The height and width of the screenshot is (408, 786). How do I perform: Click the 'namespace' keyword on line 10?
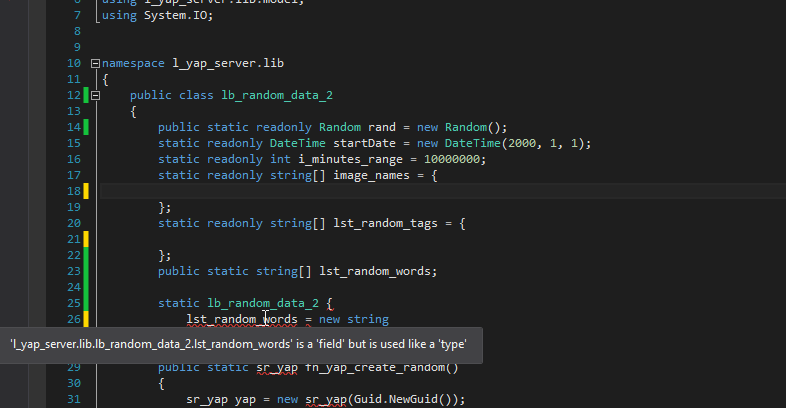[133, 63]
